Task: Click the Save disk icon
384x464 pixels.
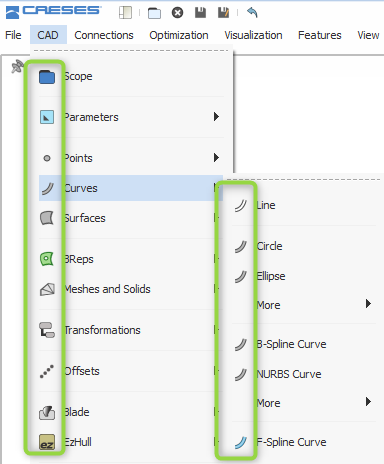Action: [200, 13]
